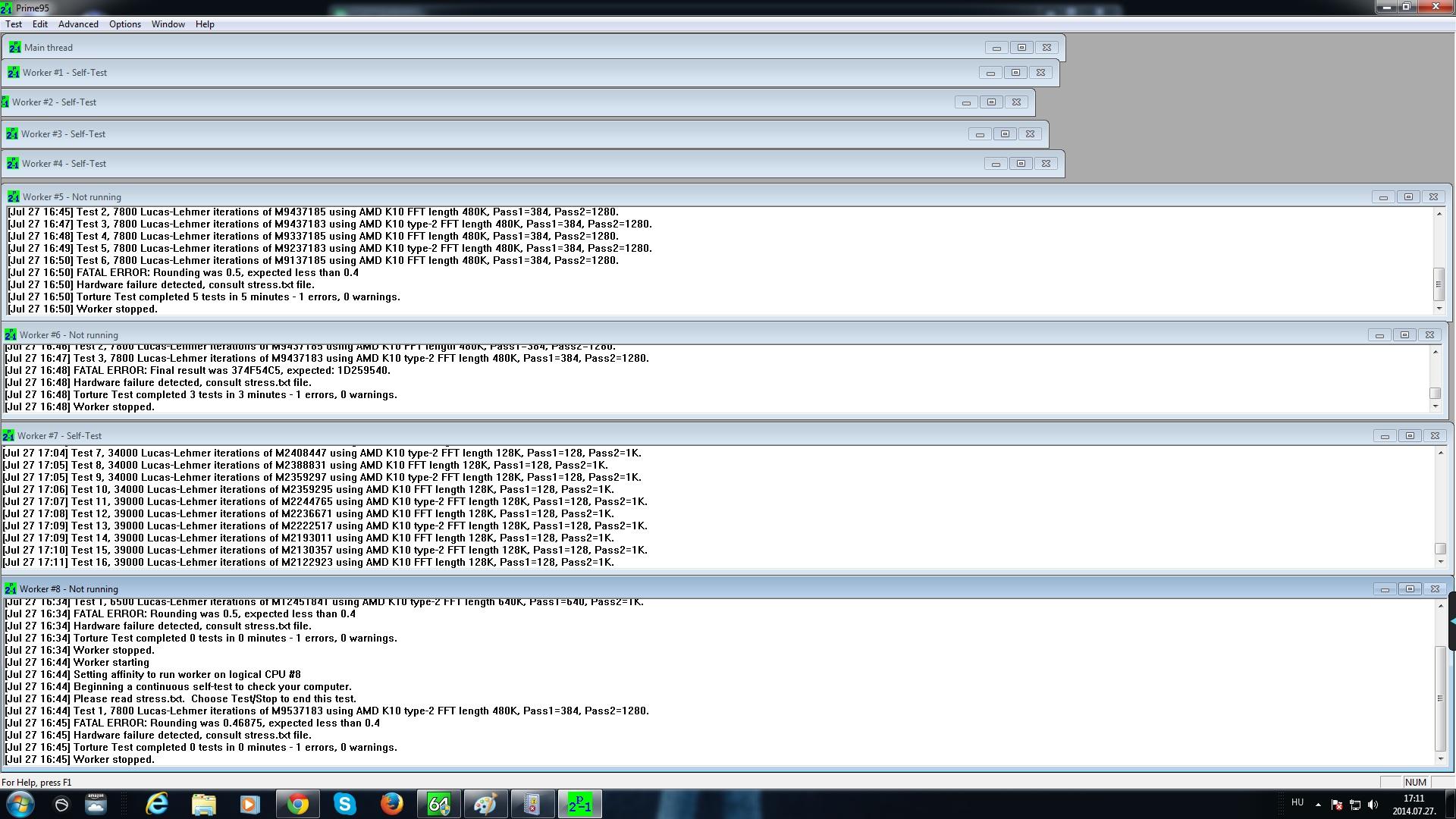Restore the Main thread window
The width and height of the screenshot is (1456, 819).
pos(1021,47)
